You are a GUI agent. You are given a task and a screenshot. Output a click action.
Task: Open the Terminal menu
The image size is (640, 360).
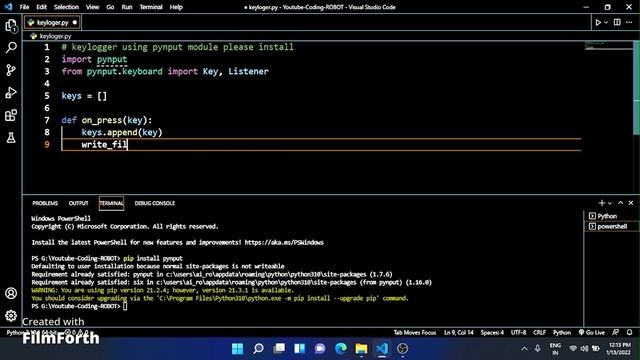[x=151, y=7]
